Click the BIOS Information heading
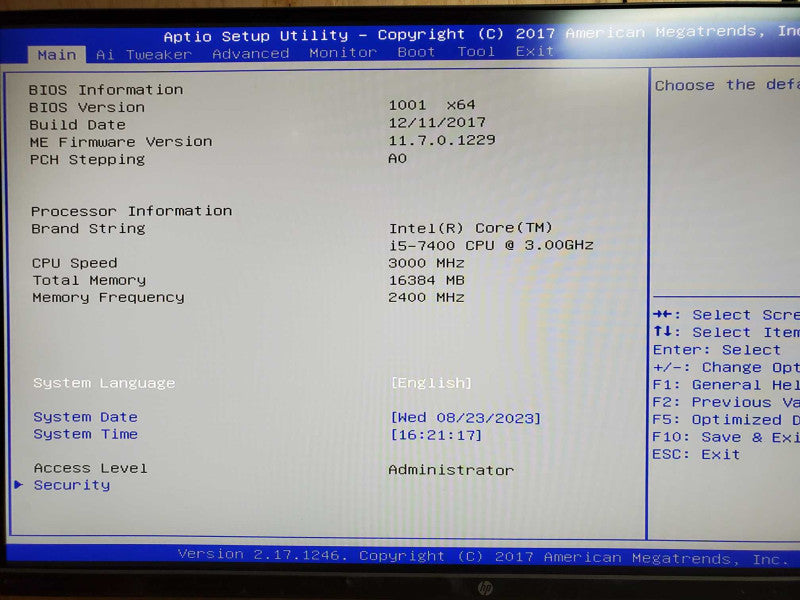Viewport: 800px width, 600px height. (106, 90)
